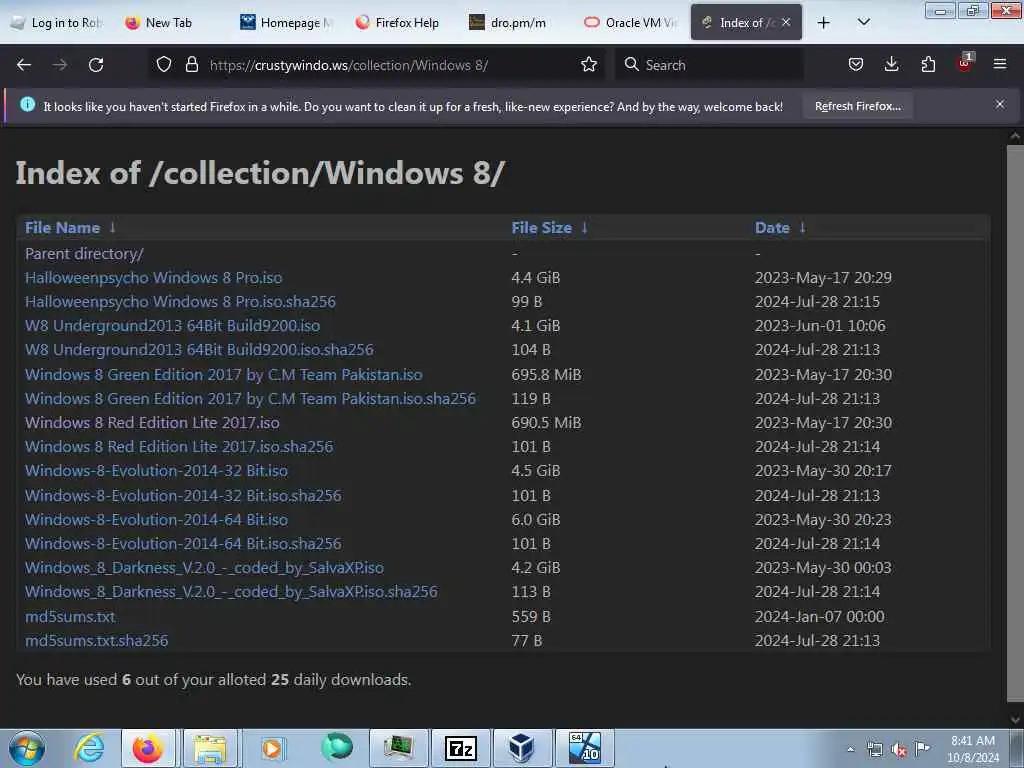Click the 695.8 MiB file size cell

tap(546, 375)
